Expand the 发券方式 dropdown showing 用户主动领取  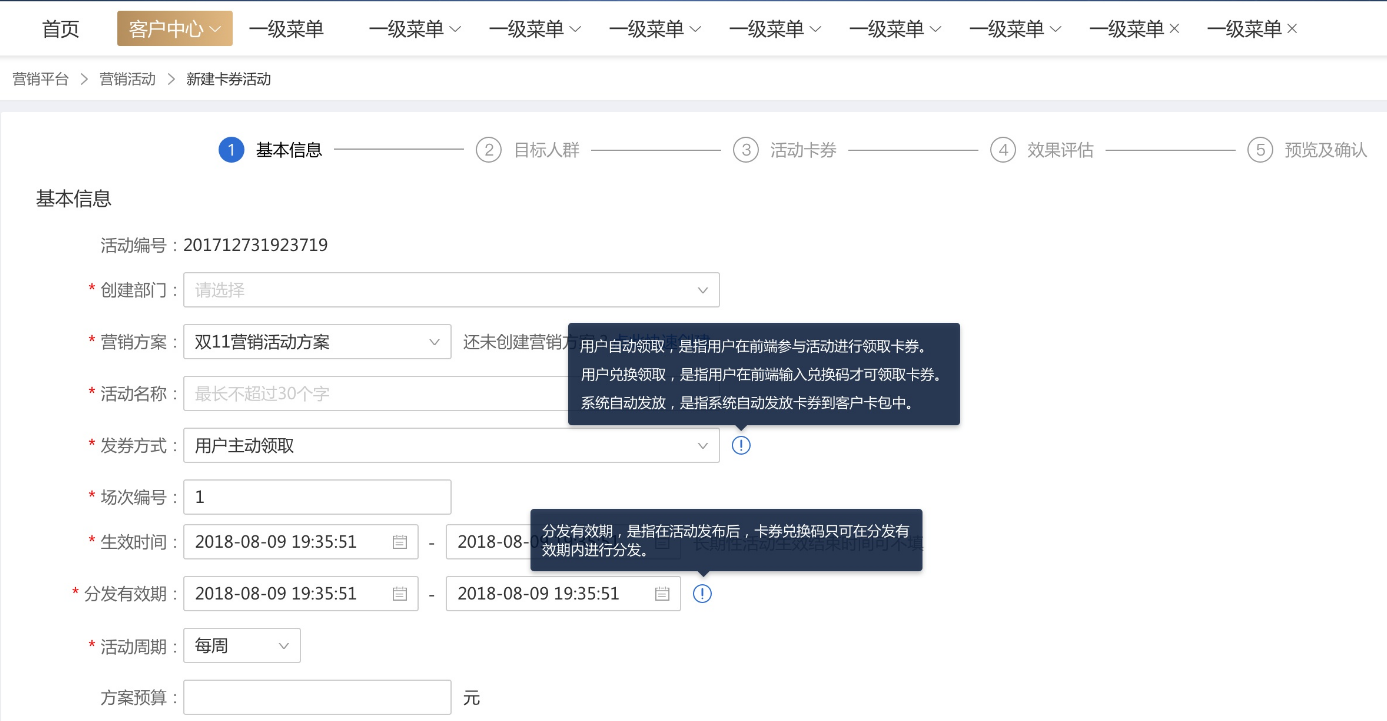click(451, 446)
